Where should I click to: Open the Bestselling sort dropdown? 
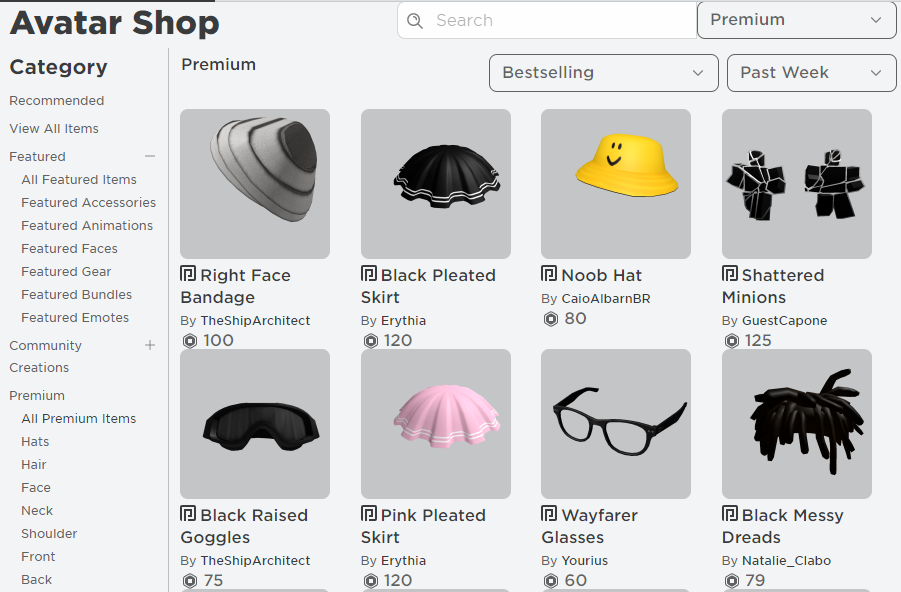(x=603, y=73)
